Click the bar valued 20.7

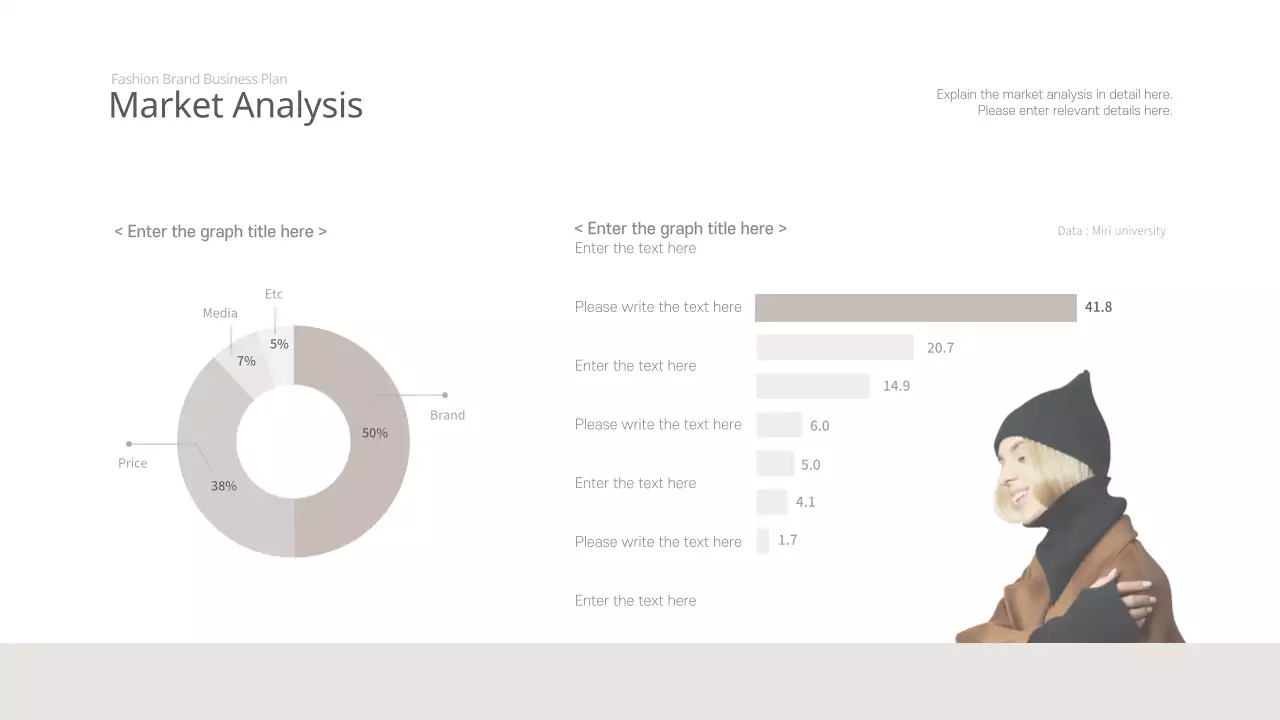(835, 348)
